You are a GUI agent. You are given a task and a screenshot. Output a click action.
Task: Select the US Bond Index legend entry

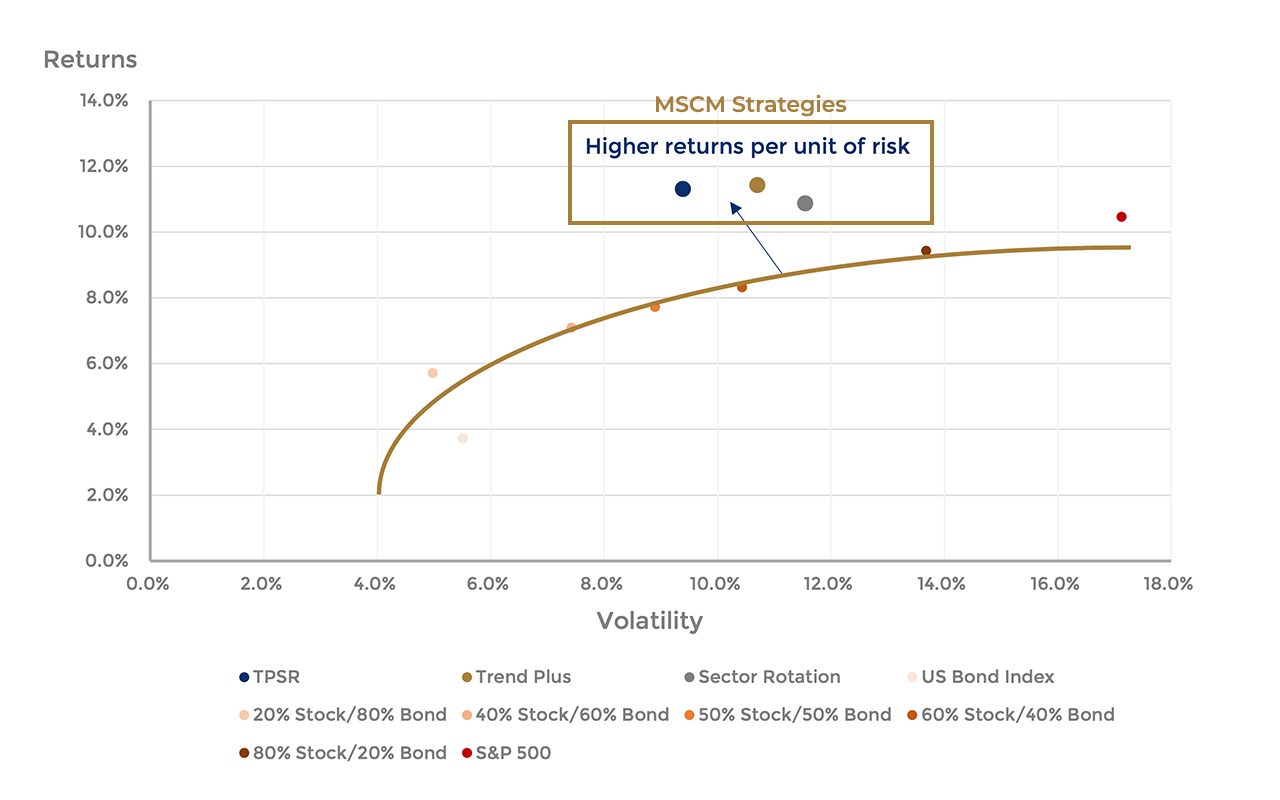pos(980,677)
